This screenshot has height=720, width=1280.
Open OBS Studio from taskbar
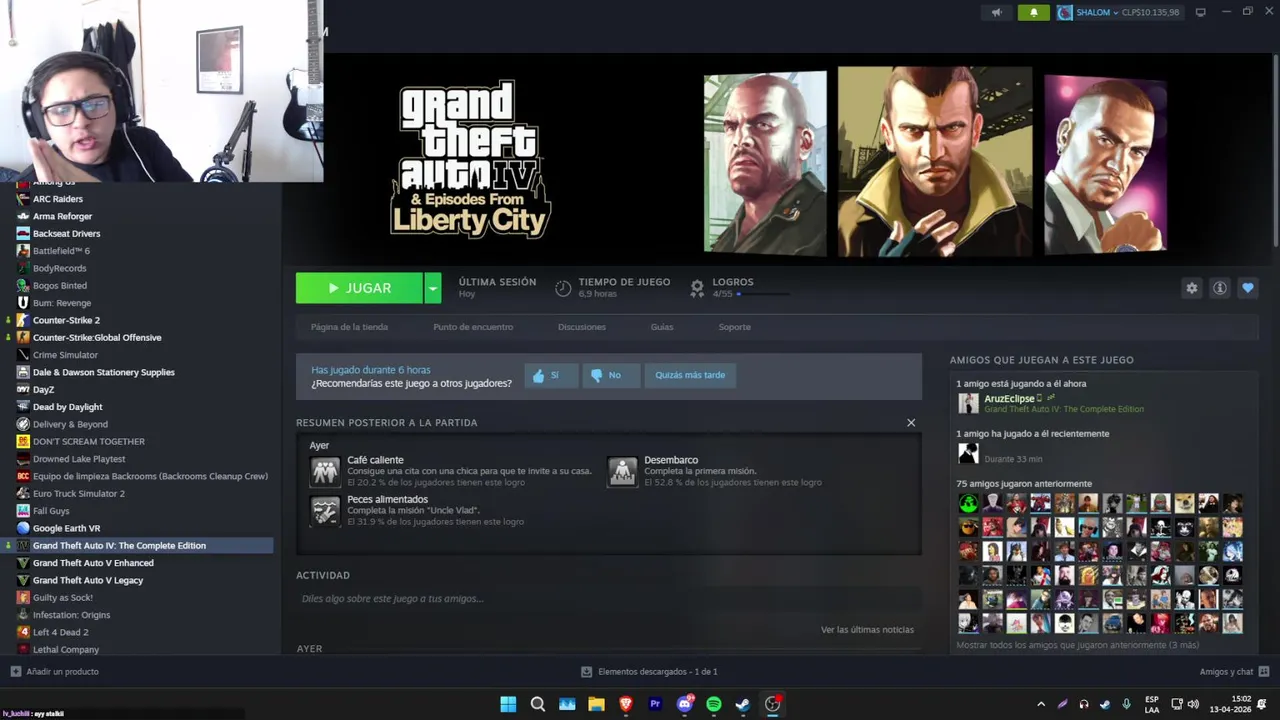click(773, 704)
